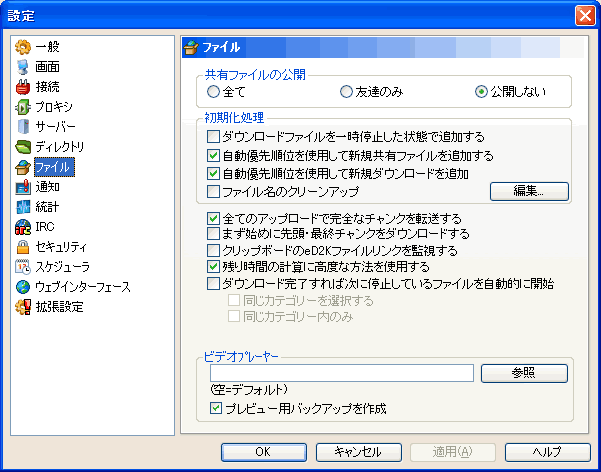The width and height of the screenshot is (601, 472).
Task: Click the IRC globe icon
Action: 23,227
